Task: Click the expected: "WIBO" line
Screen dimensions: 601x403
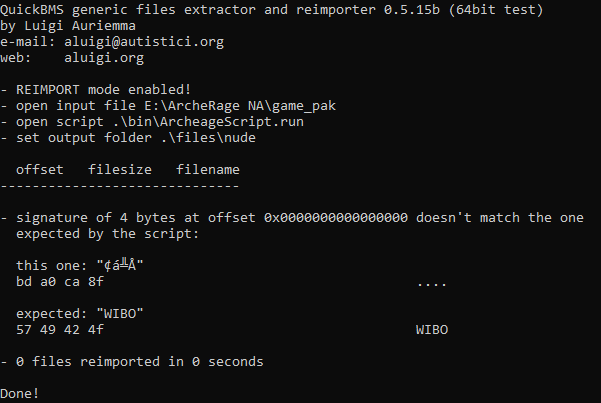Action: 80,313
